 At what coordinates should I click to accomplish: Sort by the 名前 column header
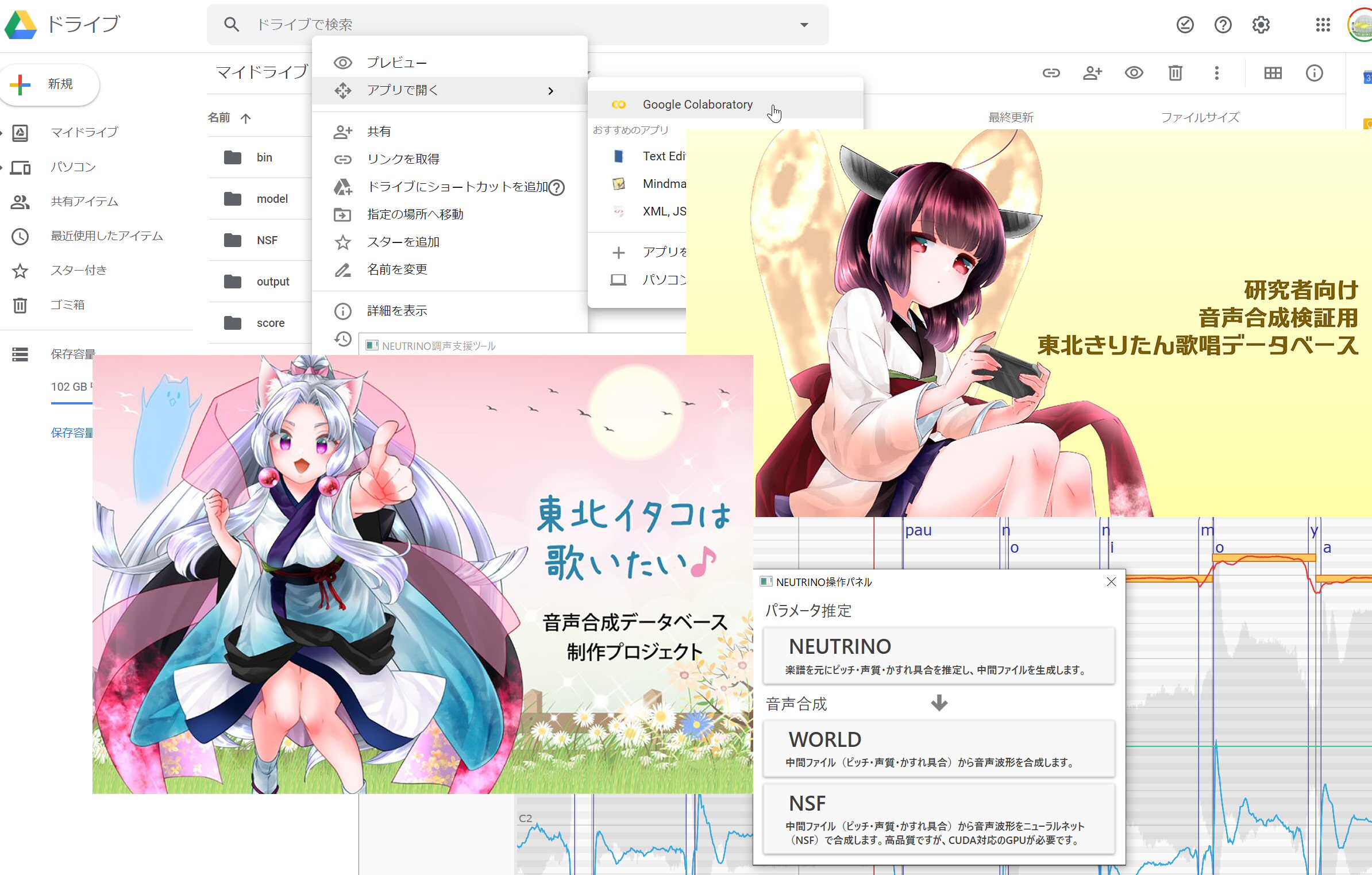(x=219, y=117)
